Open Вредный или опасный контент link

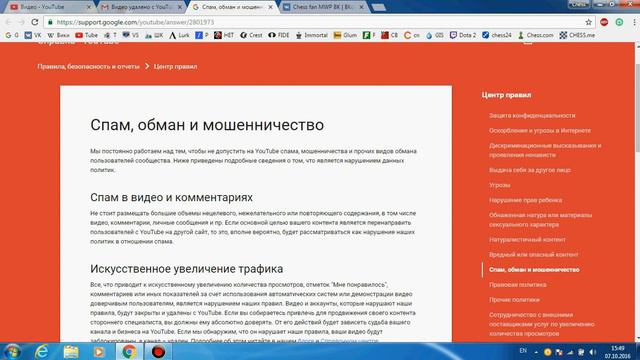point(533,255)
